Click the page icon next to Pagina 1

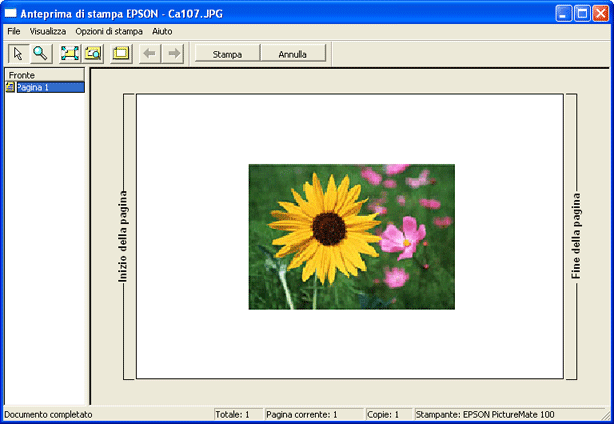click(x=10, y=87)
